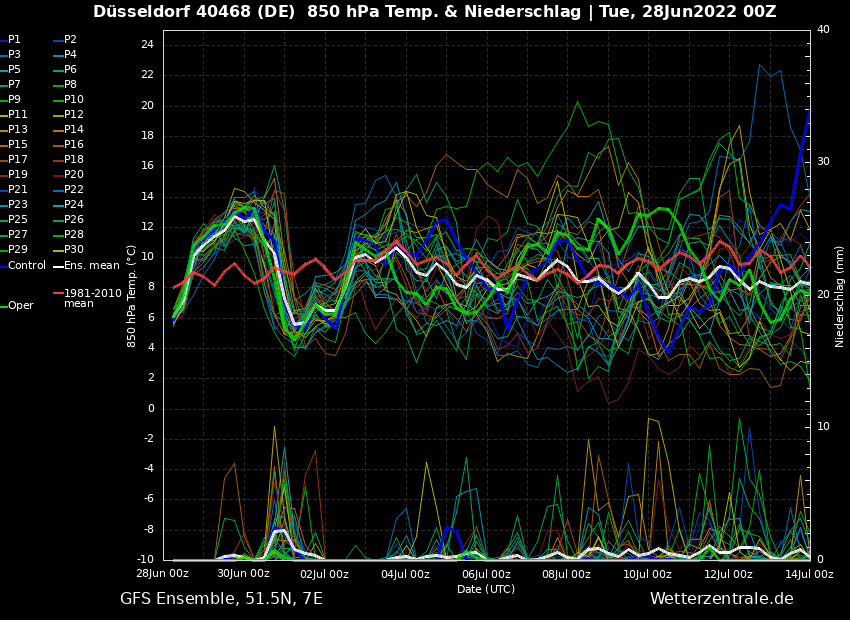Select the P2 legend entry
This screenshot has height=620, width=850.
pos(70,40)
